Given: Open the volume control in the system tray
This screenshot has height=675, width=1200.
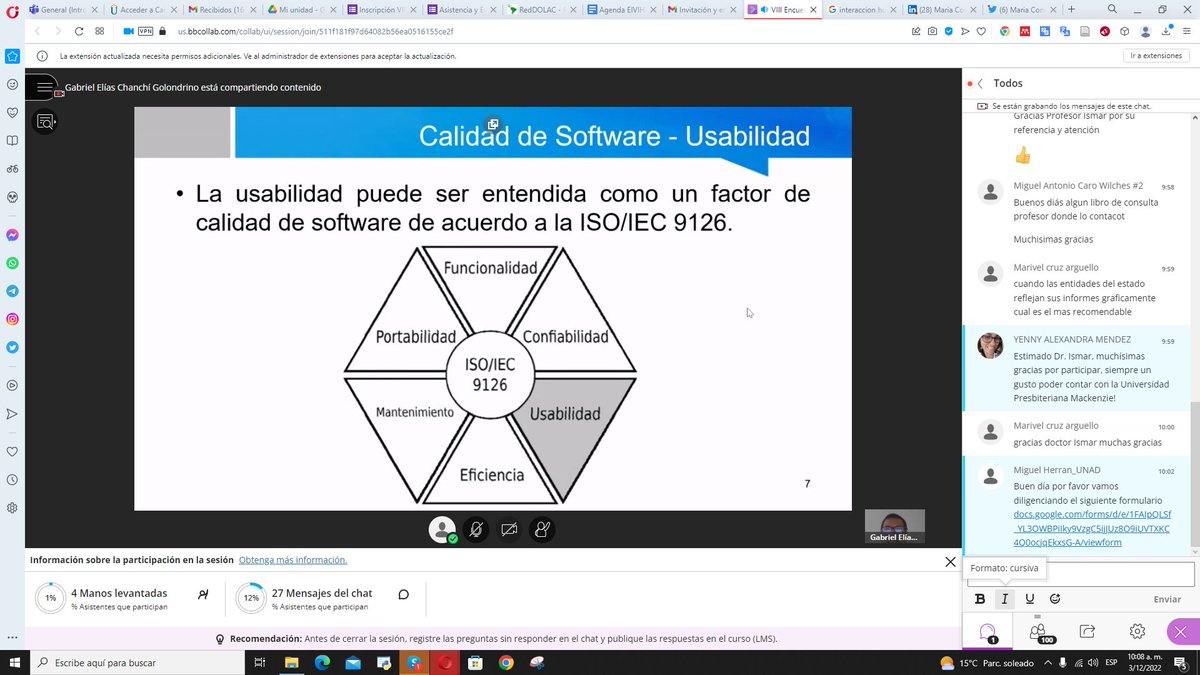Looking at the screenshot, I should point(1092,662).
